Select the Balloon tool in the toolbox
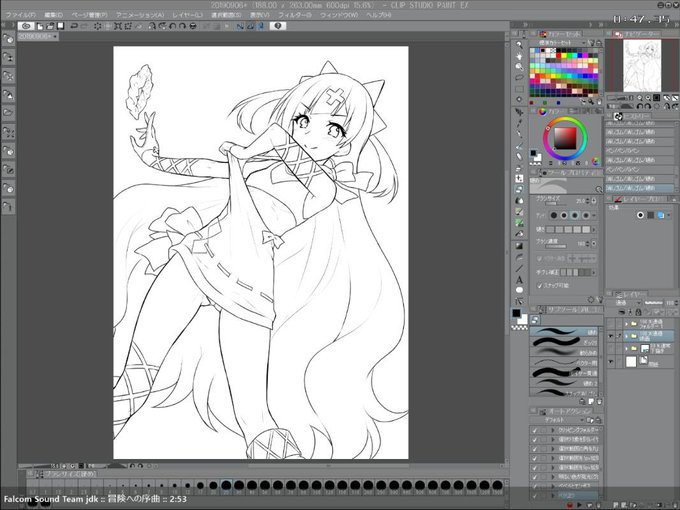The width and height of the screenshot is (680, 510). 519,290
